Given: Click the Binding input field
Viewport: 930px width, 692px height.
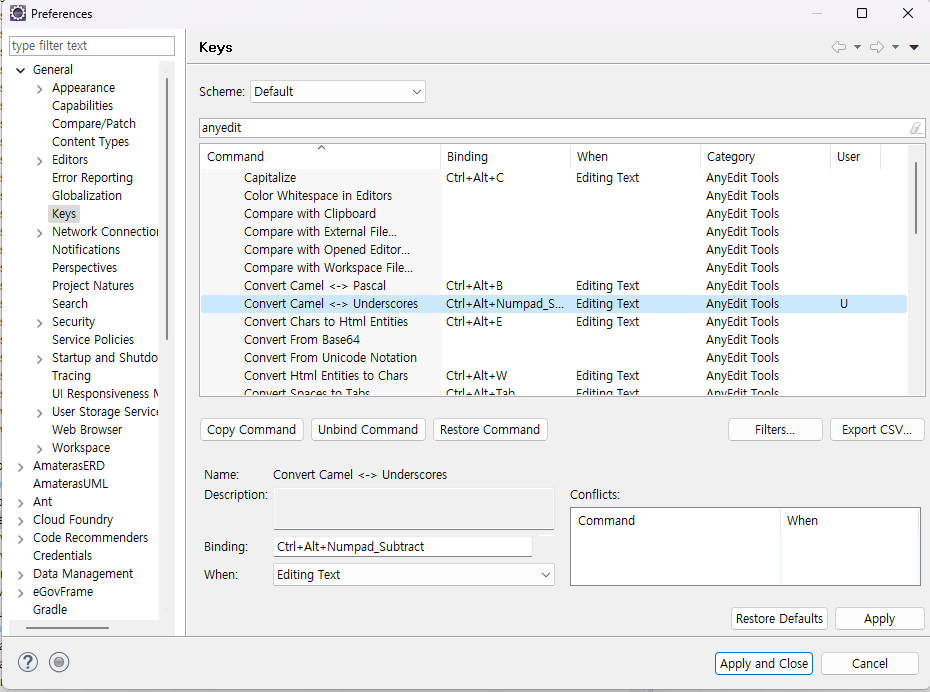Looking at the screenshot, I should (x=403, y=547).
